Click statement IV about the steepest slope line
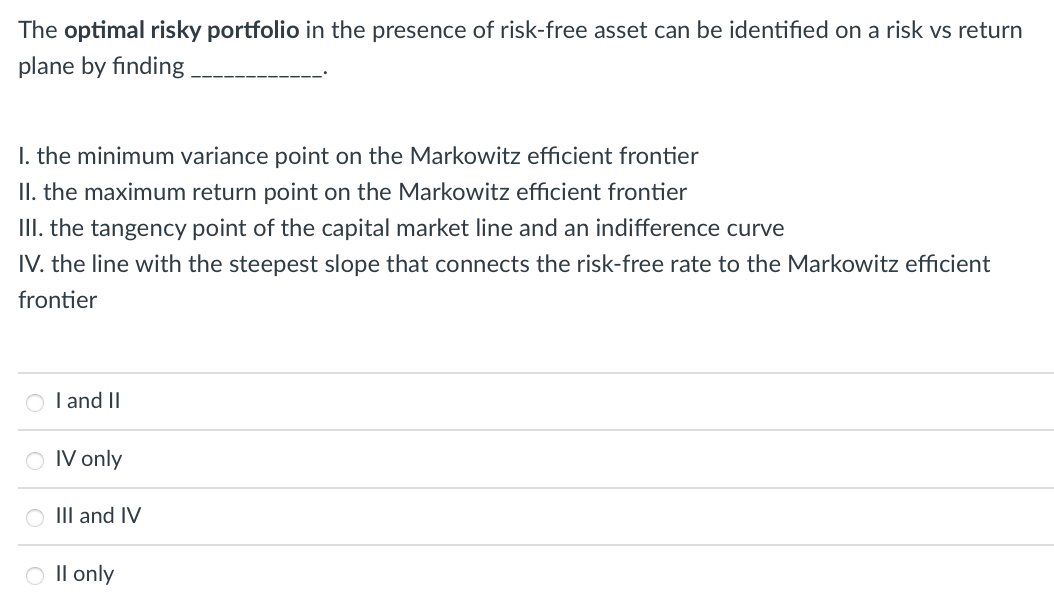 [504, 282]
